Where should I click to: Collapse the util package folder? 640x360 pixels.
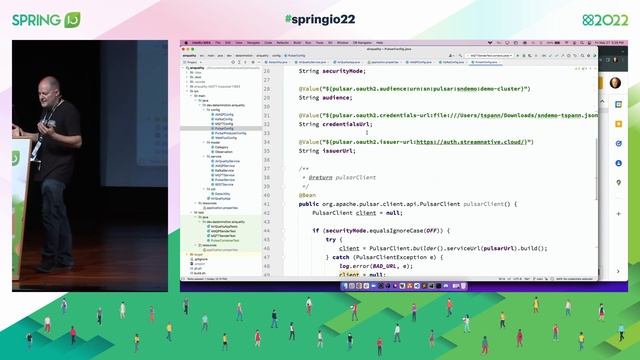[x=204, y=189]
